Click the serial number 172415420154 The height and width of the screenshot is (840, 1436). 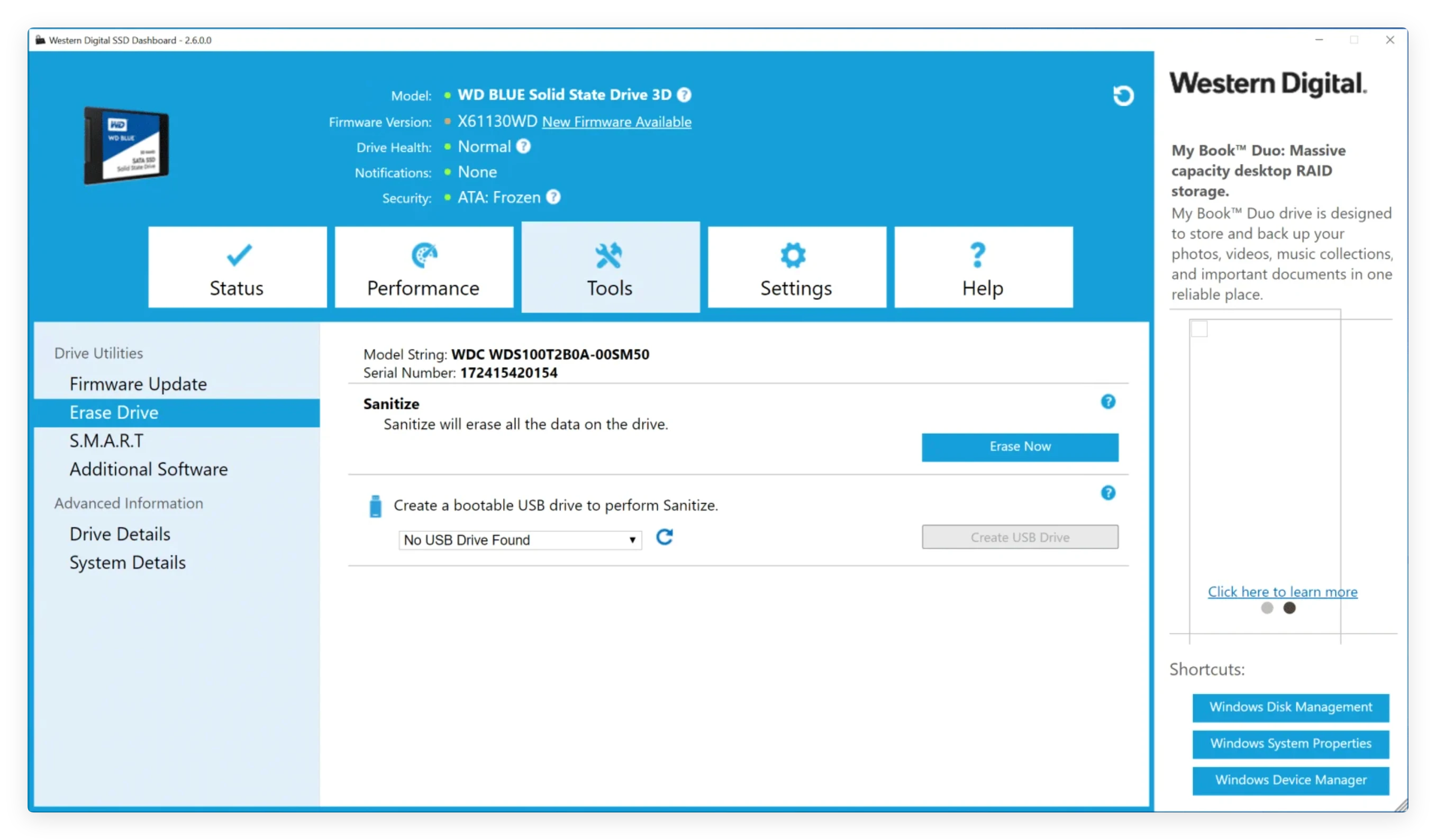click(x=509, y=373)
